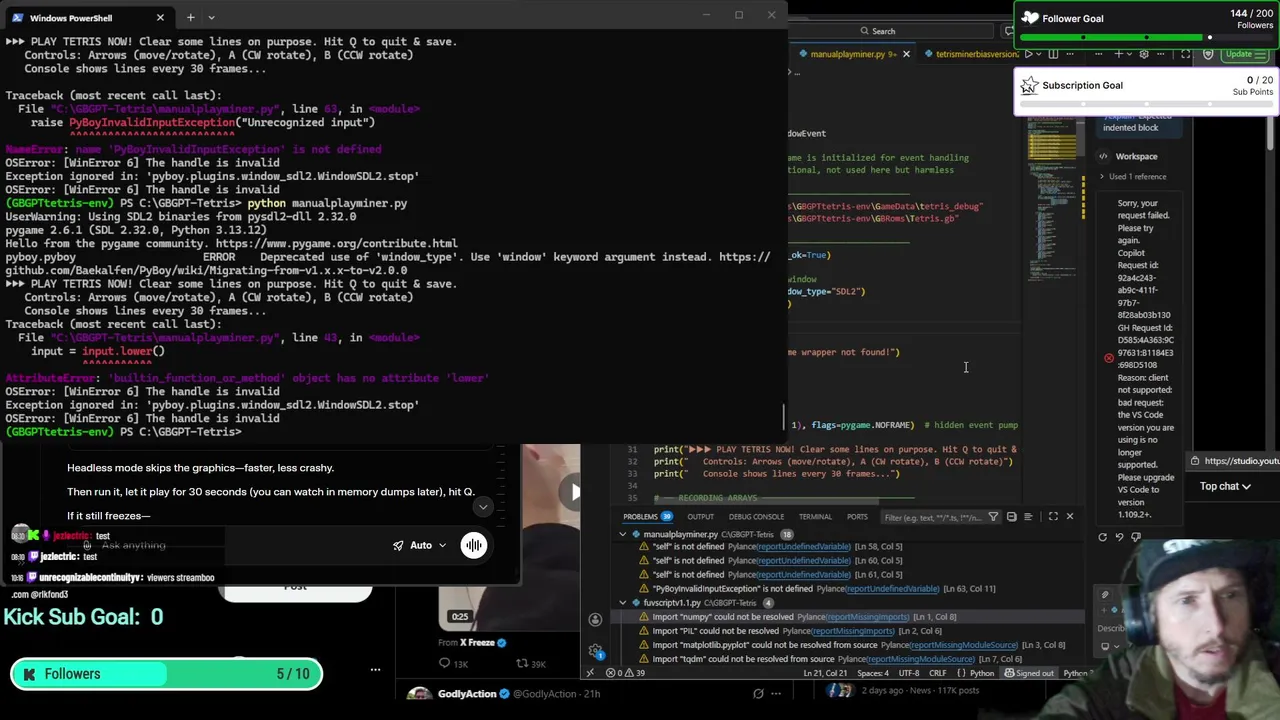Open the Problems tab
This screenshot has height=720, width=1280.
point(648,517)
